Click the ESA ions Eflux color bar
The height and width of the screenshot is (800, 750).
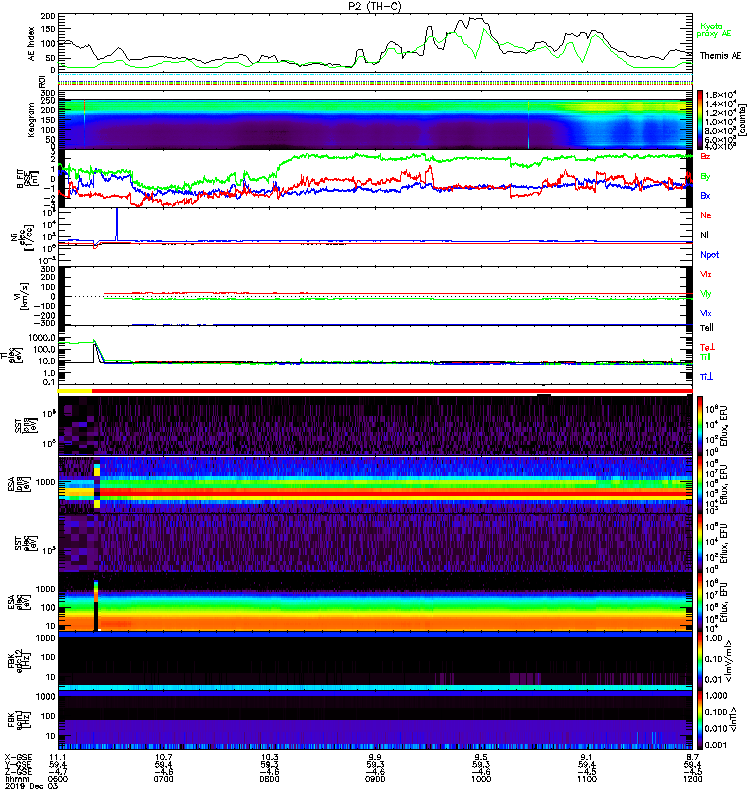point(700,484)
